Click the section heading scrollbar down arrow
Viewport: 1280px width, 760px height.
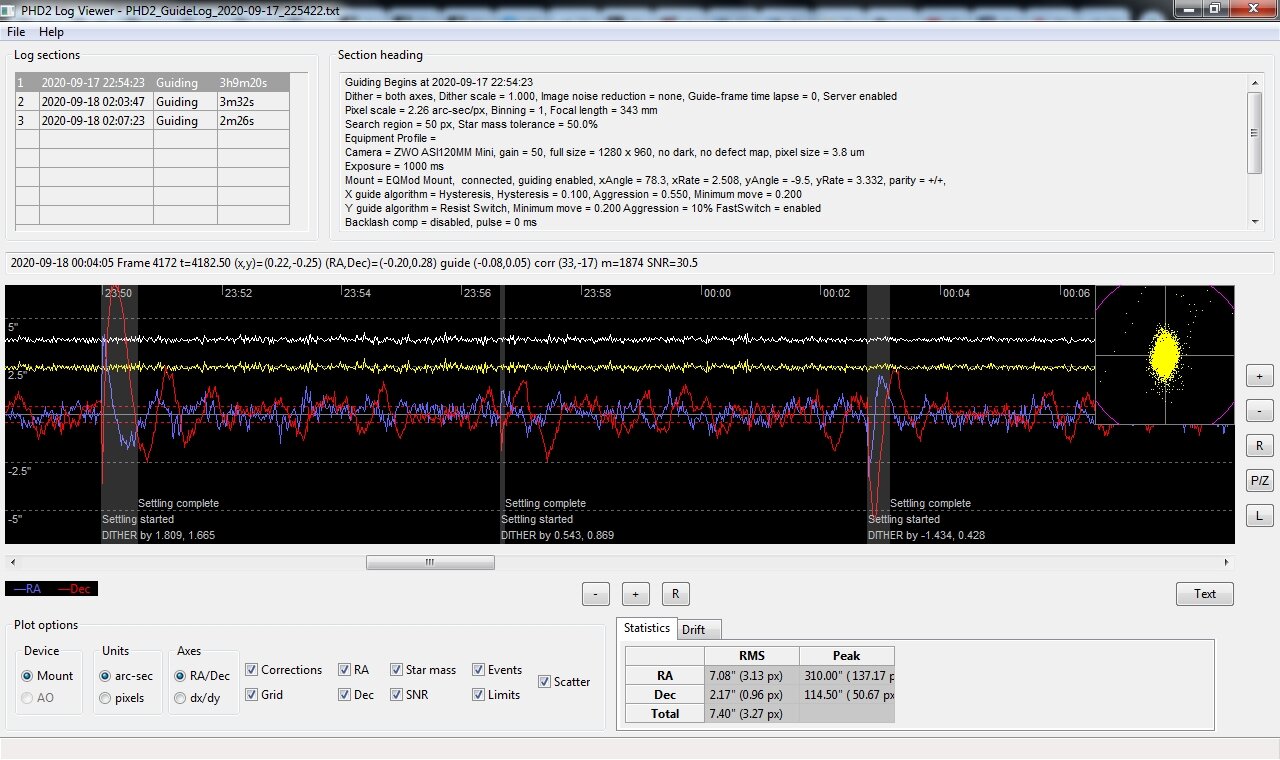click(1256, 220)
